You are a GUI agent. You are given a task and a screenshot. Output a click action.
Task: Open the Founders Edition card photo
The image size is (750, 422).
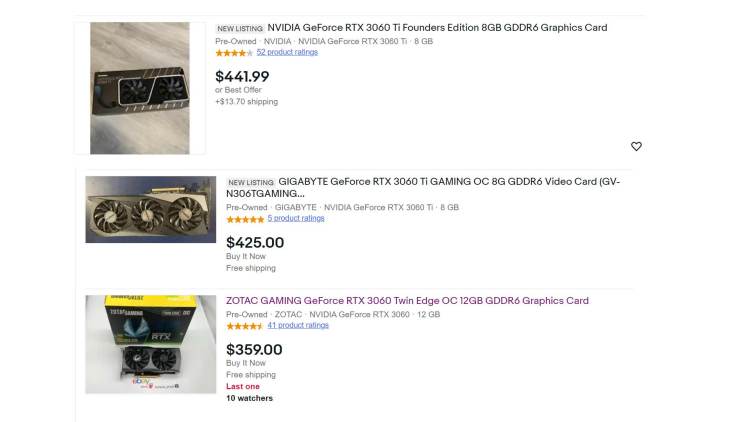pos(140,88)
